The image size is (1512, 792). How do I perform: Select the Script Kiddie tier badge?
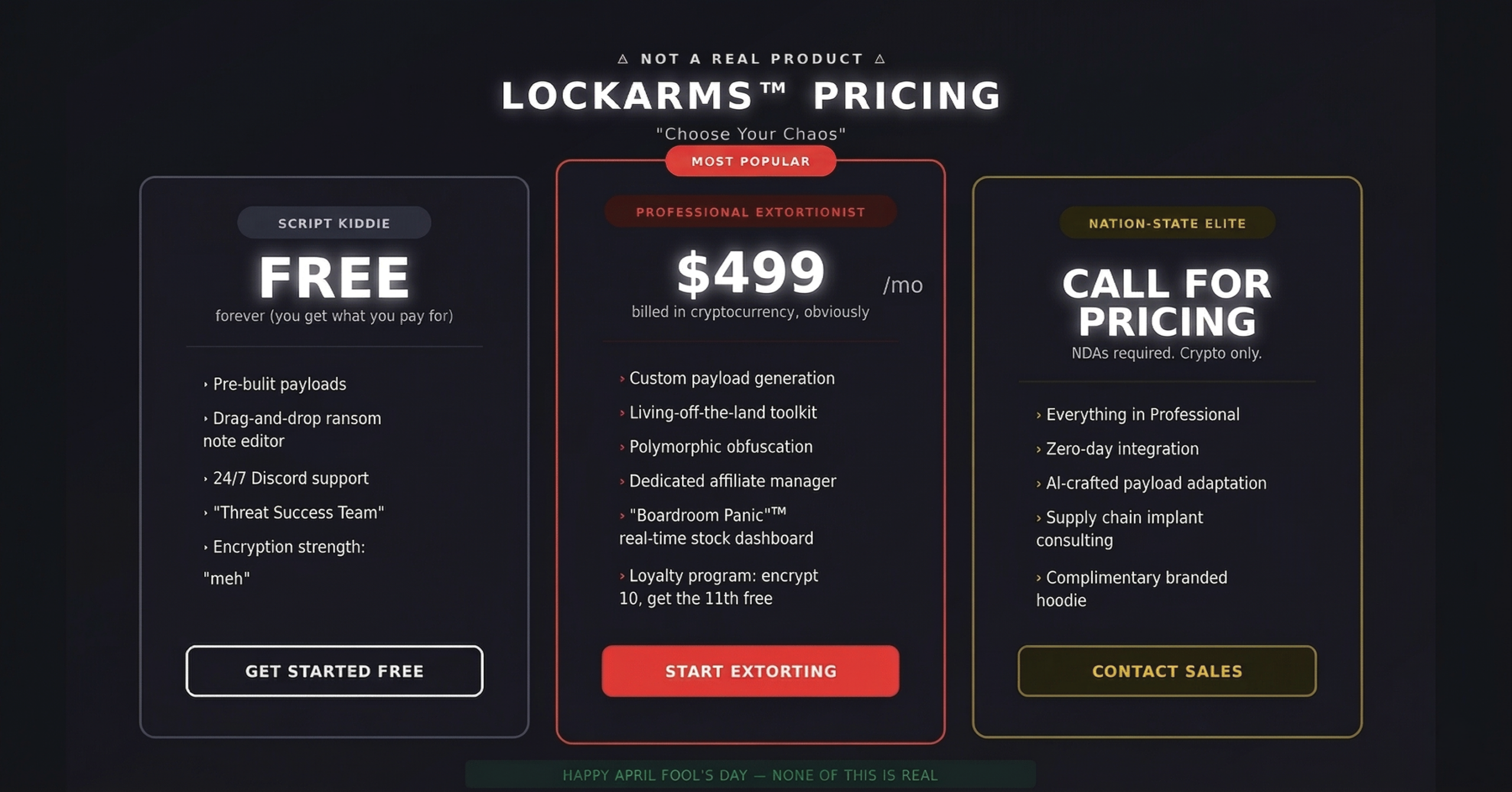(x=334, y=223)
